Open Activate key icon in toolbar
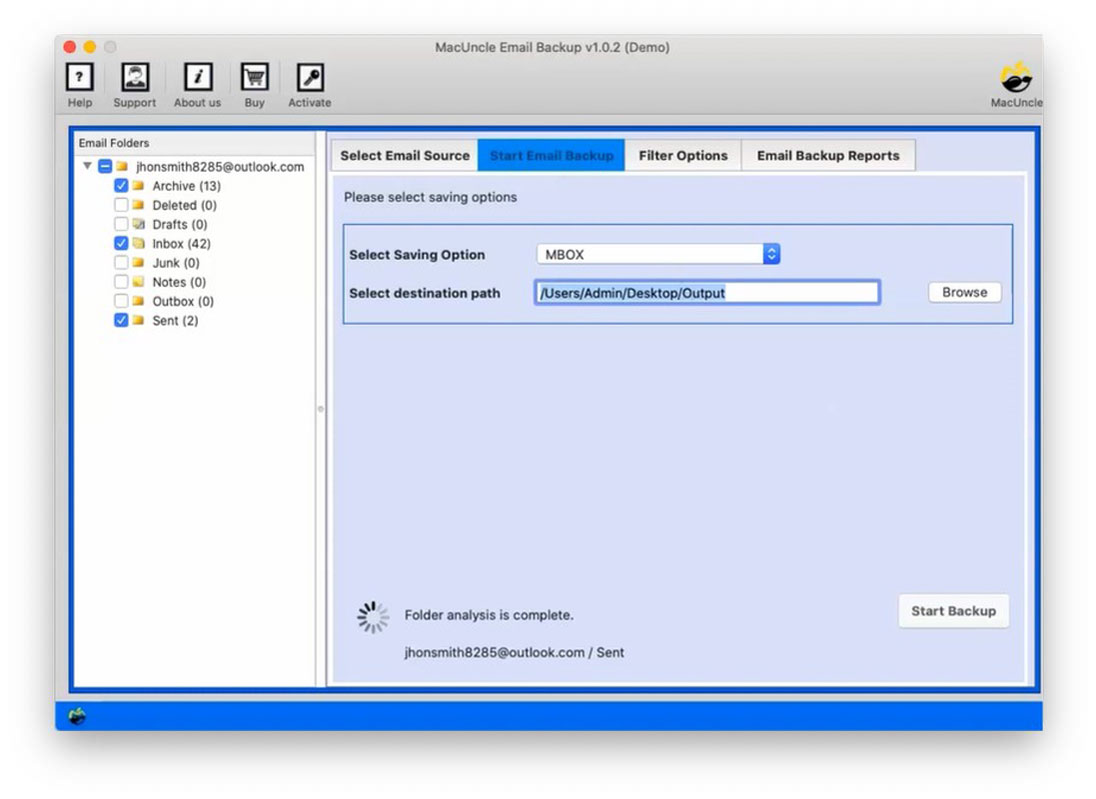This screenshot has height=799, width=1096. coord(309,77)
